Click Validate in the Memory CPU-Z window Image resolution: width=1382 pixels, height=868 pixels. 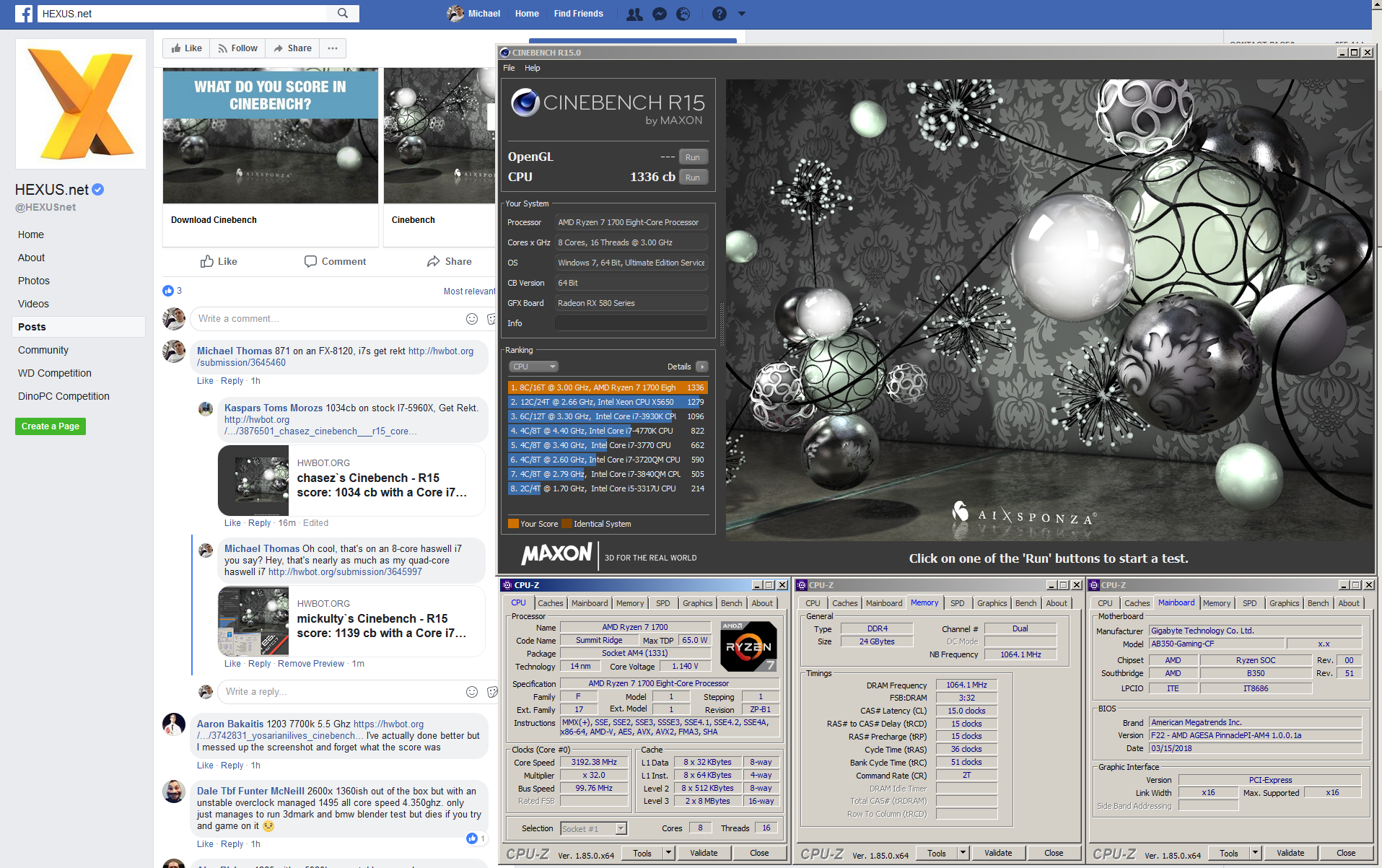(x=998, y=853)
